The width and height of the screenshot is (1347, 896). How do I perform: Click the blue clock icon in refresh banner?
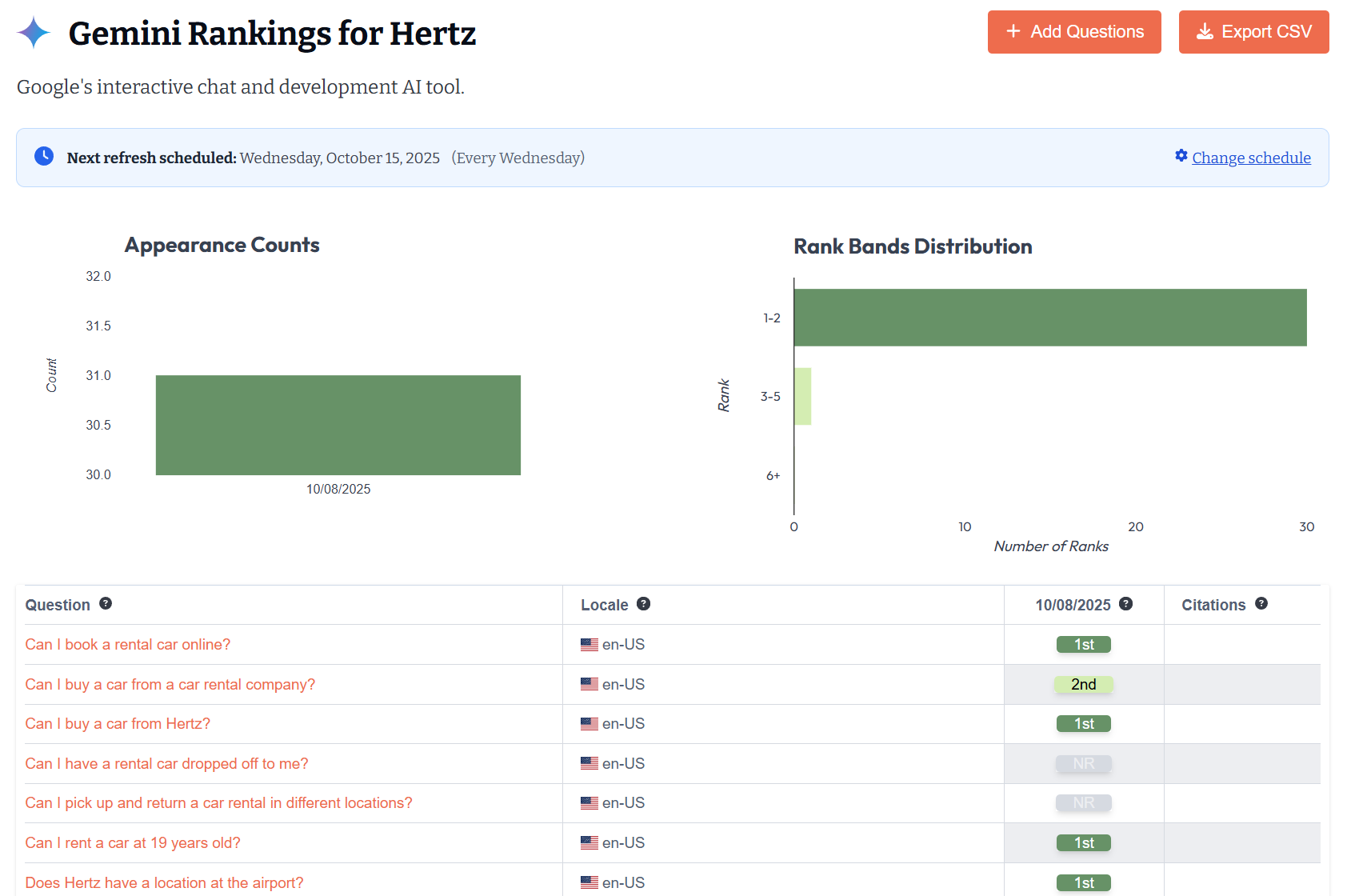coord(44,157)
